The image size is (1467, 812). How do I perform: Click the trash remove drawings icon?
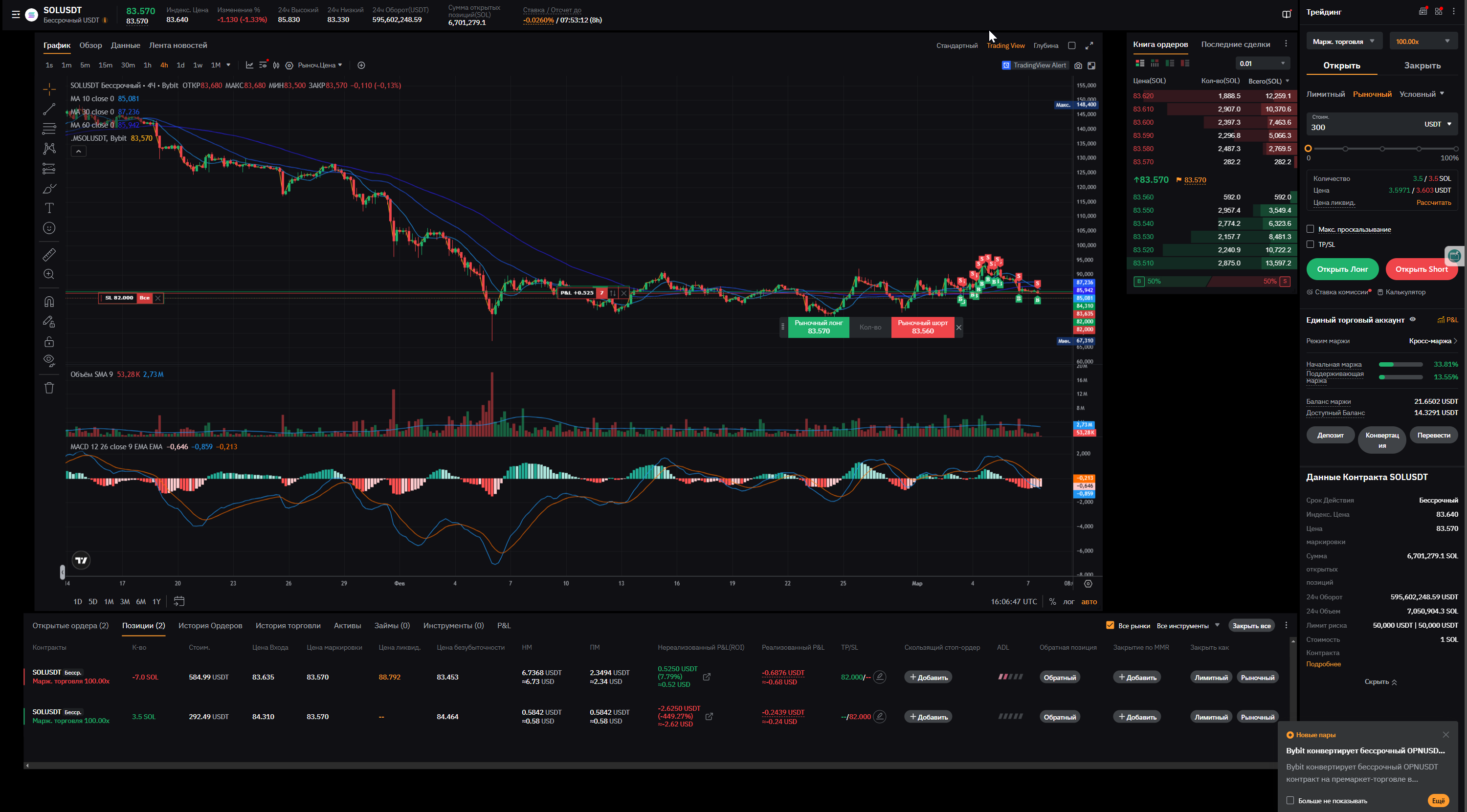[49, 388]
